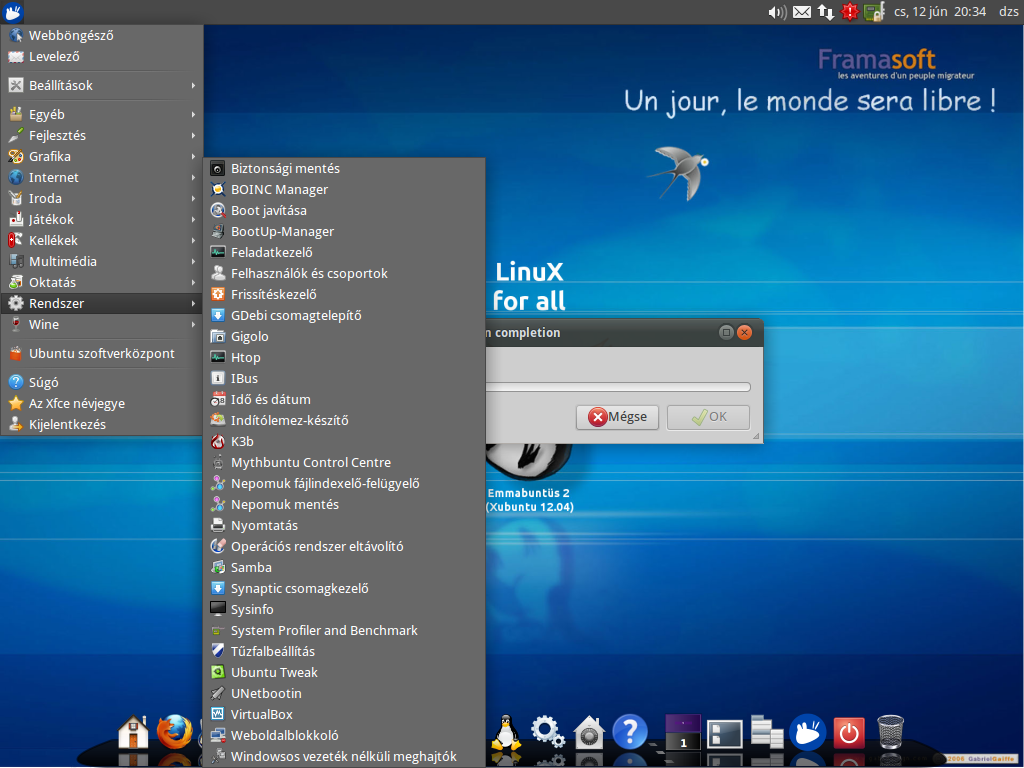This screenshot has height=768, width=1024.
Task: Open IBus
Action: coord(344,378)
